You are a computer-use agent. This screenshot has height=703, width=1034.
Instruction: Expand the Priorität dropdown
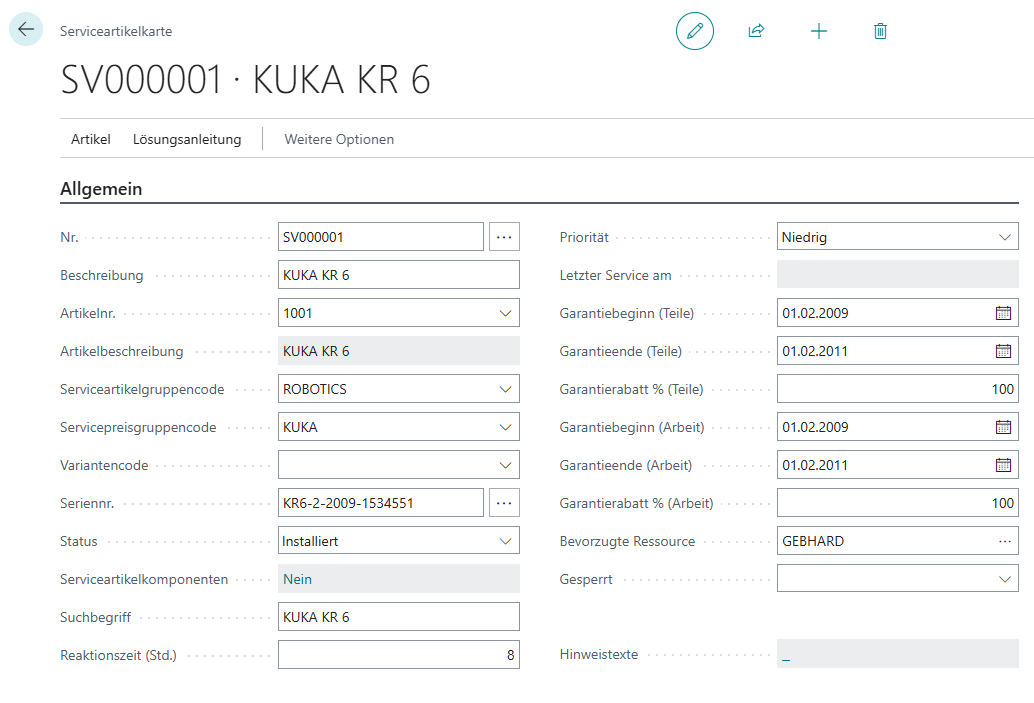coord(1004,237)
